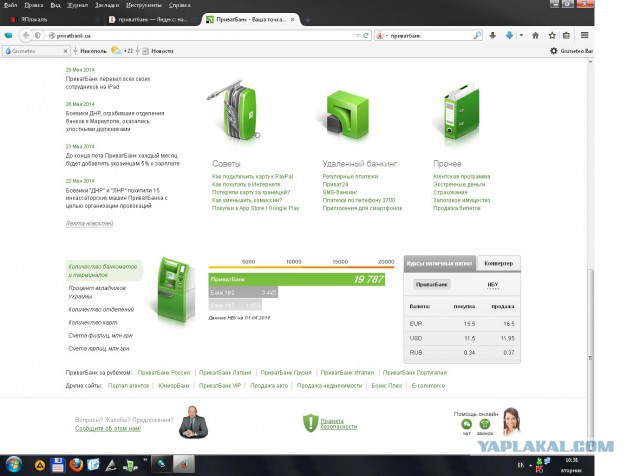
Task: Open the ПриватБанк Россия link
Action: pos(164,373)
